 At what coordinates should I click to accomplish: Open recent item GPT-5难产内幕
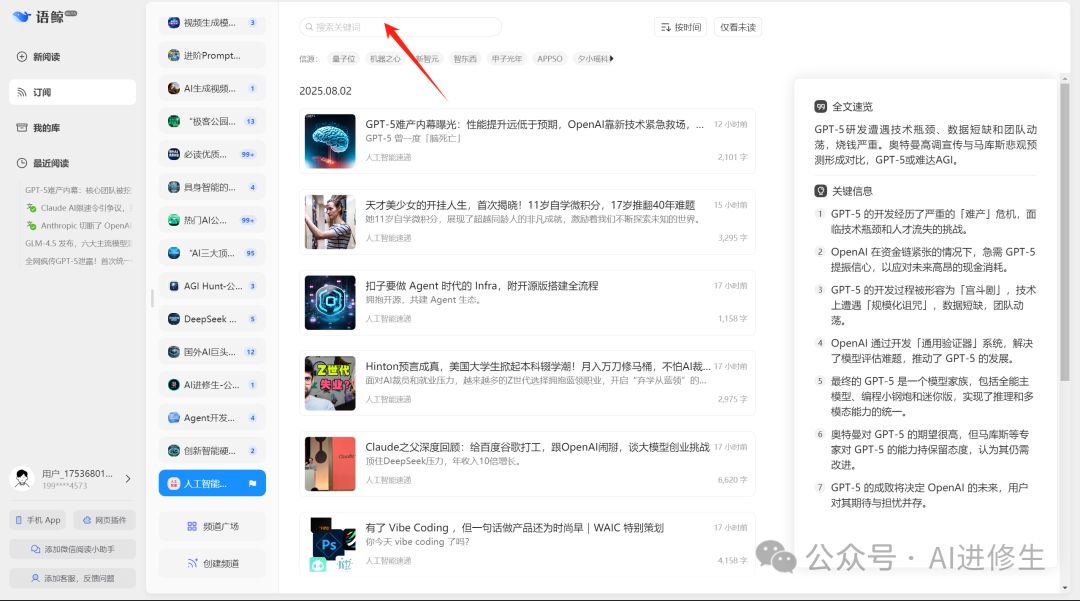[78, 190]
